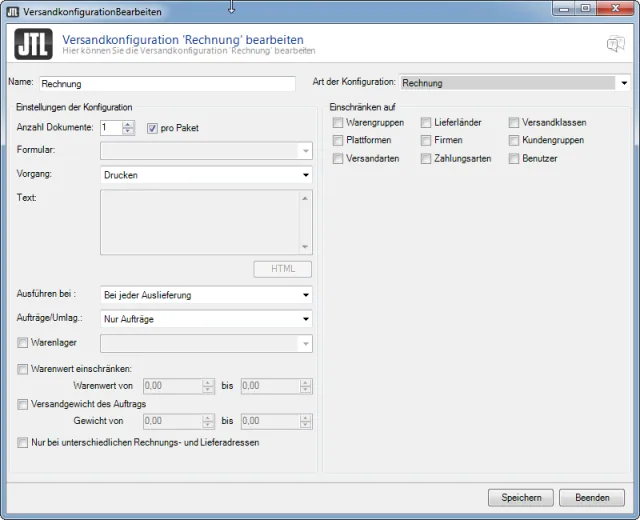Open the Ausführen bei dropdown
The image size is (640, 520).
tap(206, 295)
